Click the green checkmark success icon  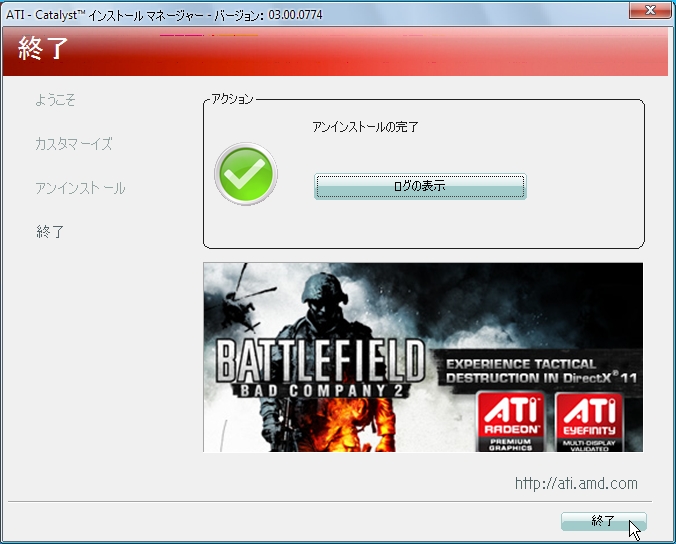[x=246, y=174]
